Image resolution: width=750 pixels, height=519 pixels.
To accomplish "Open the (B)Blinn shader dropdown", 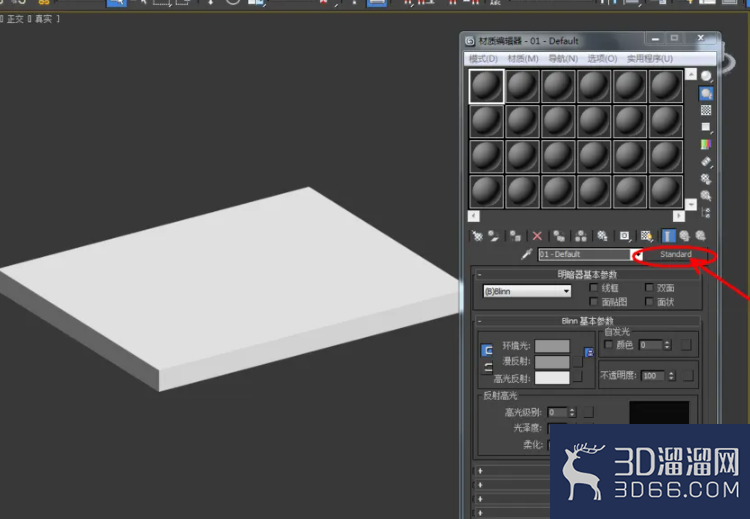I will [x=527, y=291].
